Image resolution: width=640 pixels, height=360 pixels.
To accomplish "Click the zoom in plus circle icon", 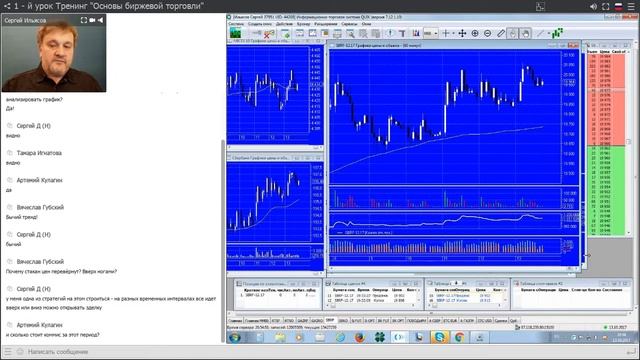I will pos(475,33).
